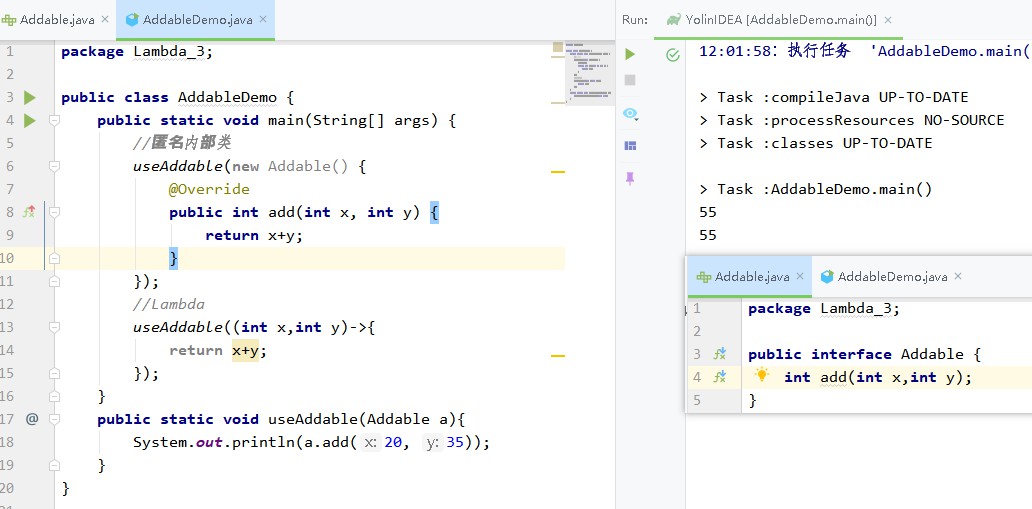The image size is (1032, 509).
Task: Click the yellow warning stripe near line 6
Action: tap(557, 171)
